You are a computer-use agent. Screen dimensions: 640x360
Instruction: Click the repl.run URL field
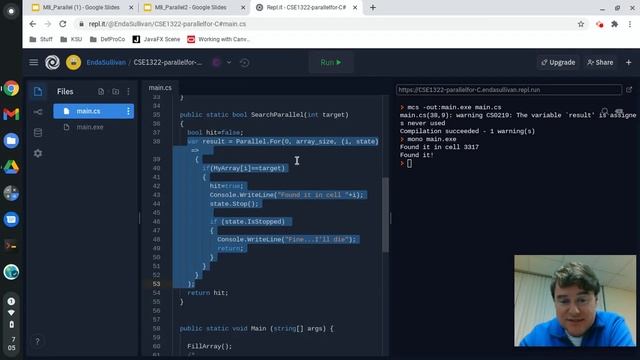pos(509,90)
